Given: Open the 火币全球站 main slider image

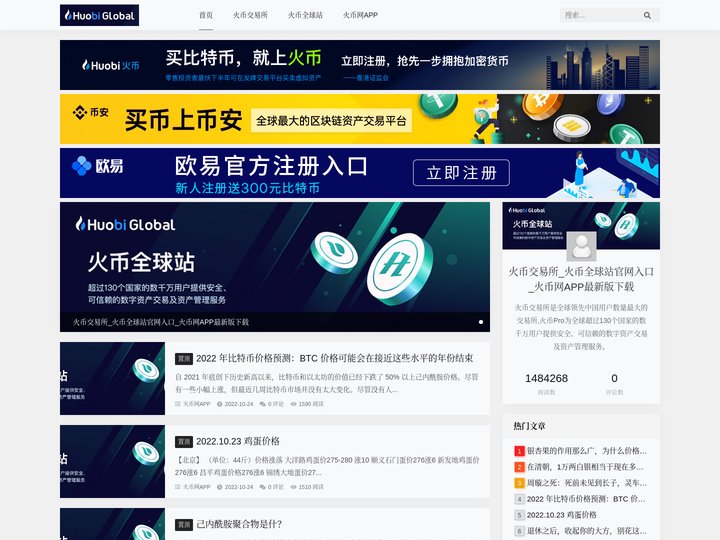Looking at the screenshot, I should [275, 267].
